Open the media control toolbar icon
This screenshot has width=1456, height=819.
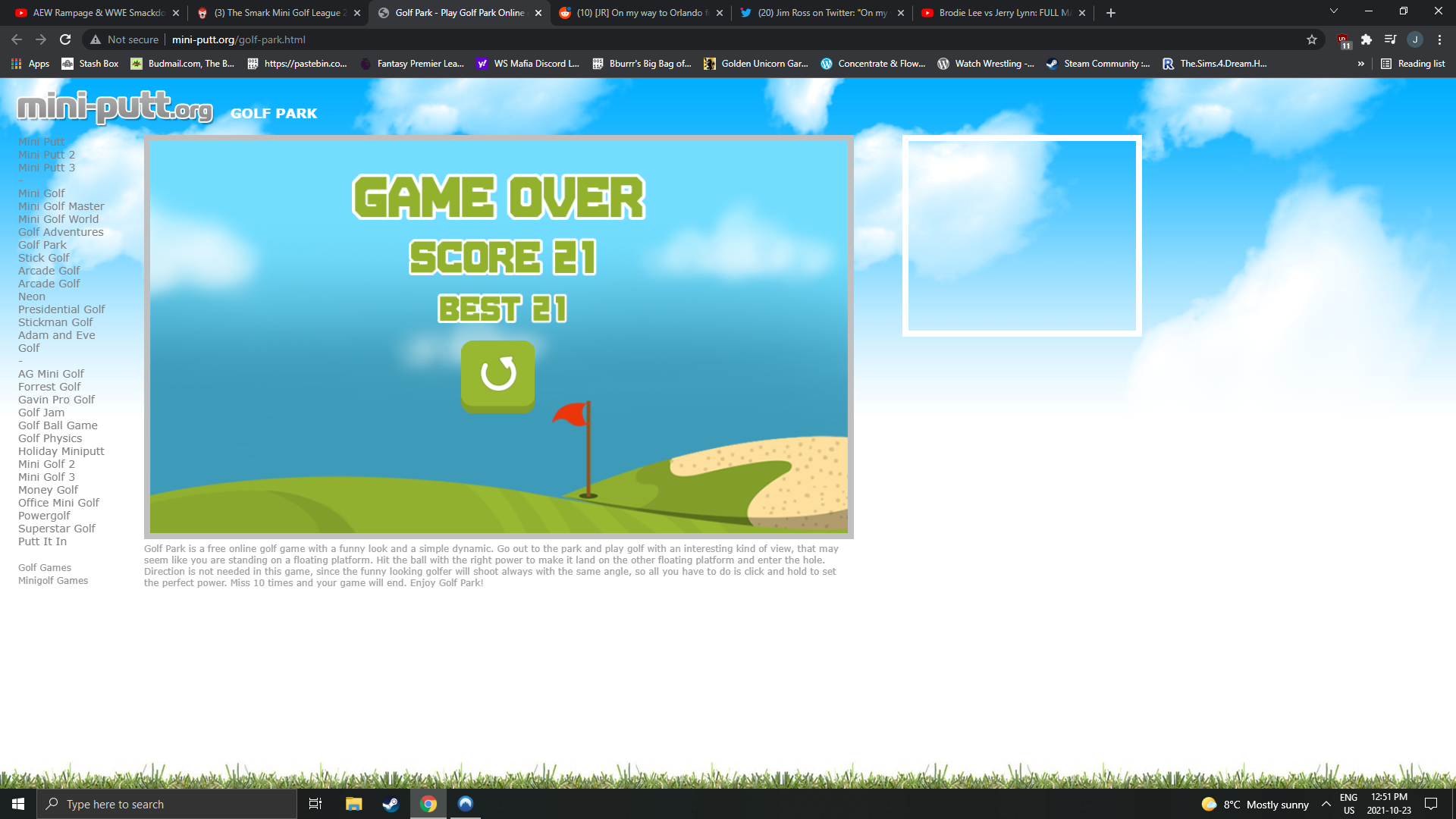pos(1390,39)
